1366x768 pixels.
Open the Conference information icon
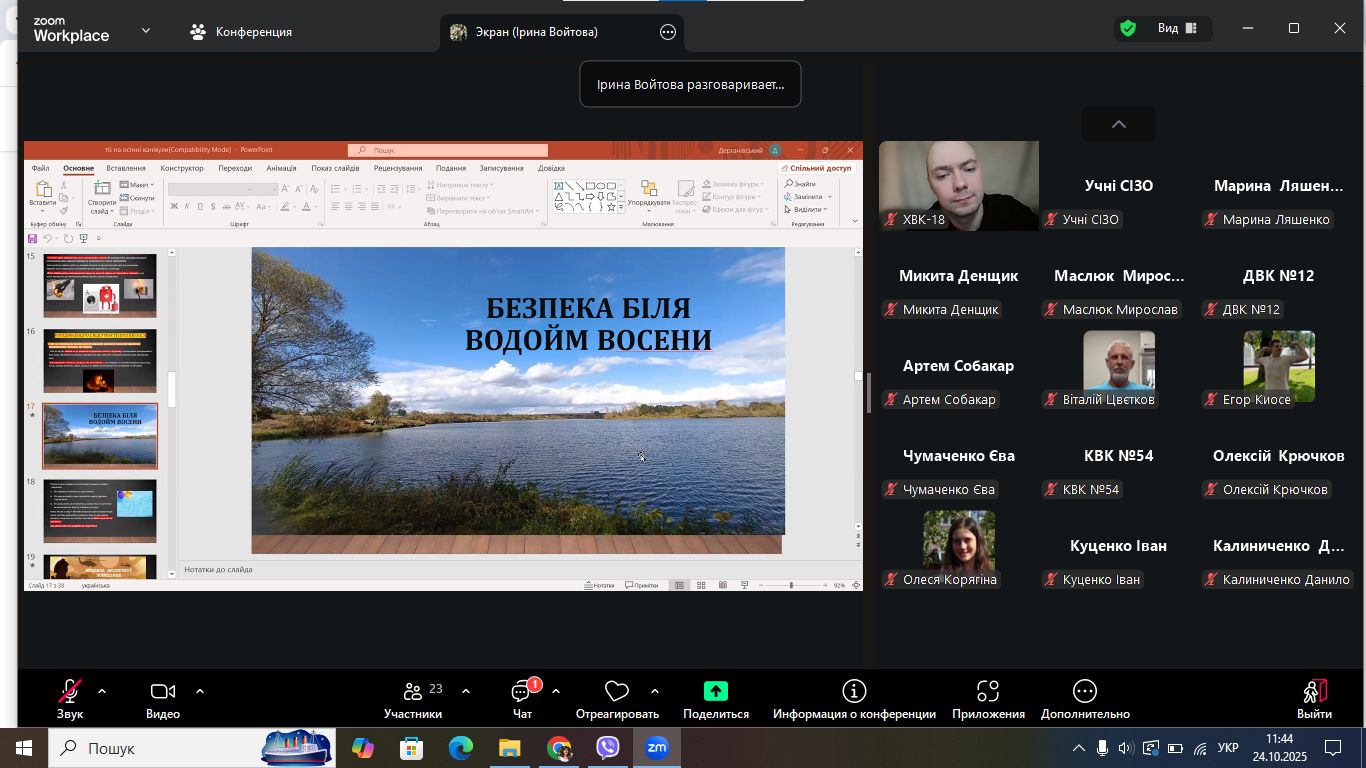tap(854, 691)
